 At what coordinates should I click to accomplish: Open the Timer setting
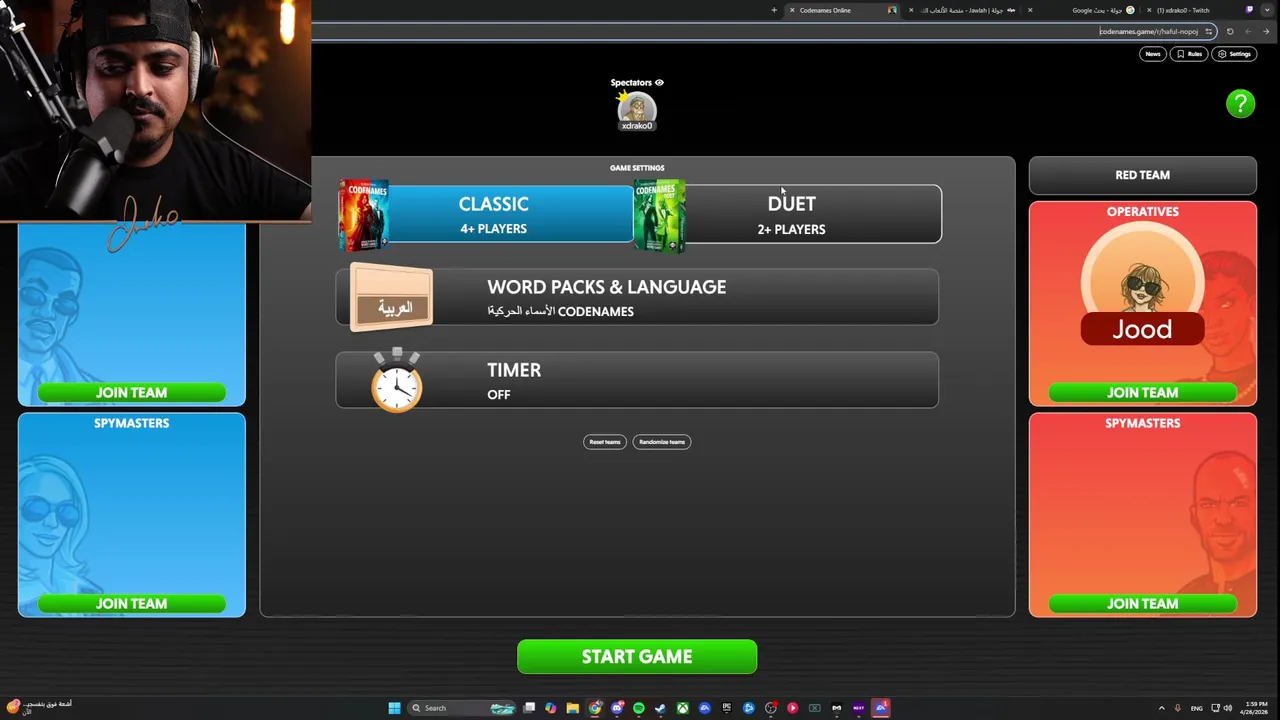tap(637, 380)
